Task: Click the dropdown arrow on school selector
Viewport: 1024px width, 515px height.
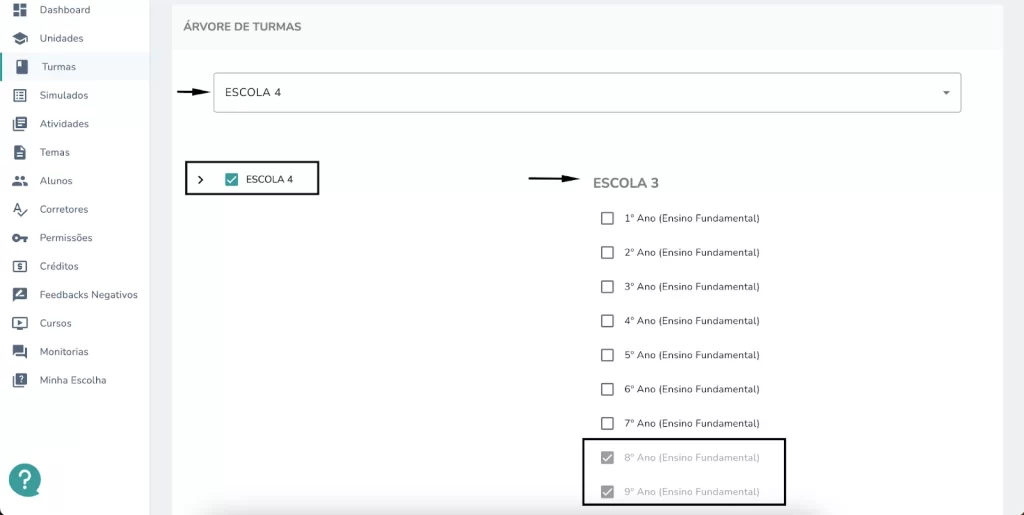Action: tap(946, 93)
